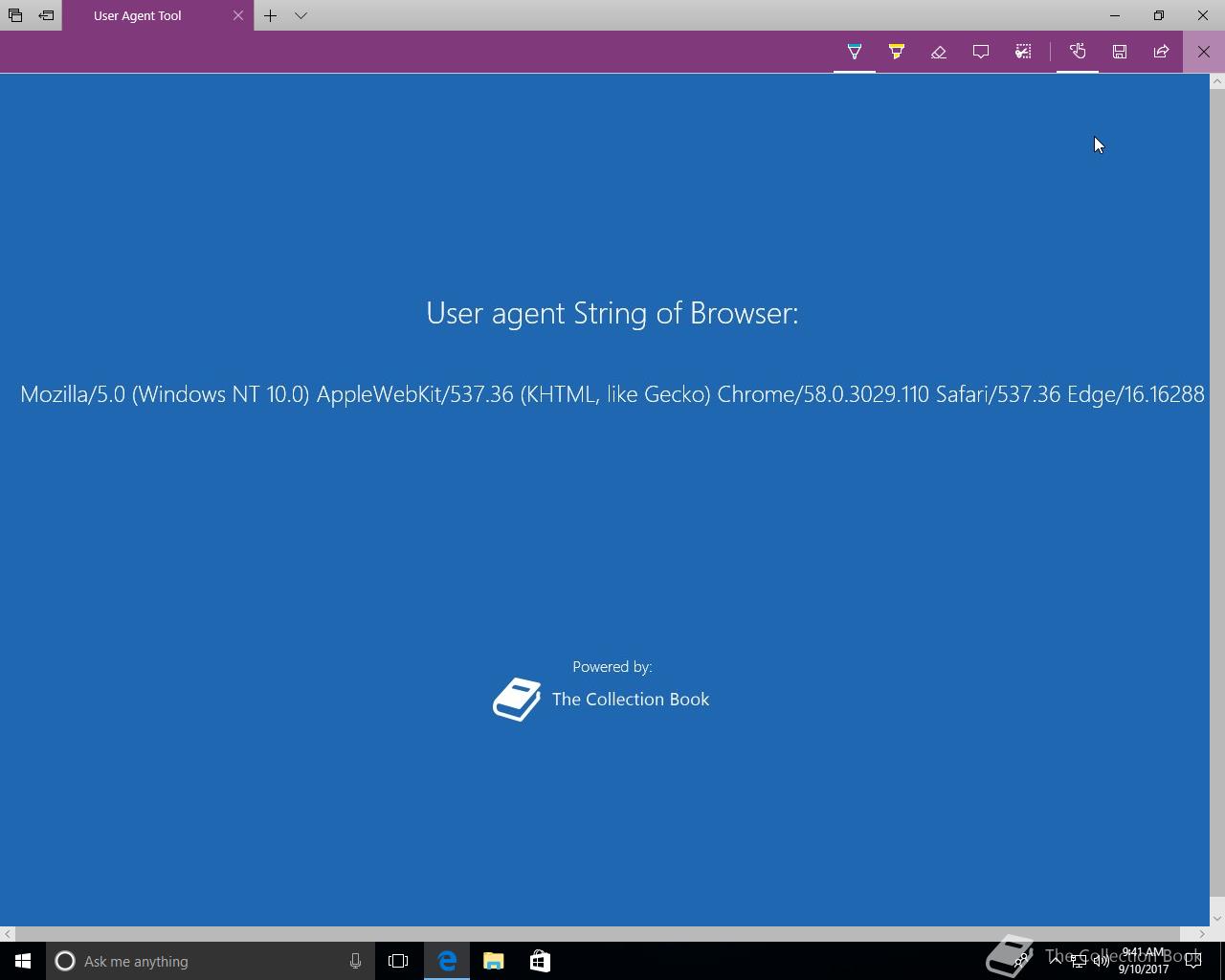1225x980 pixels.
Task: Click the user agent string text
Action: point(612,394)
